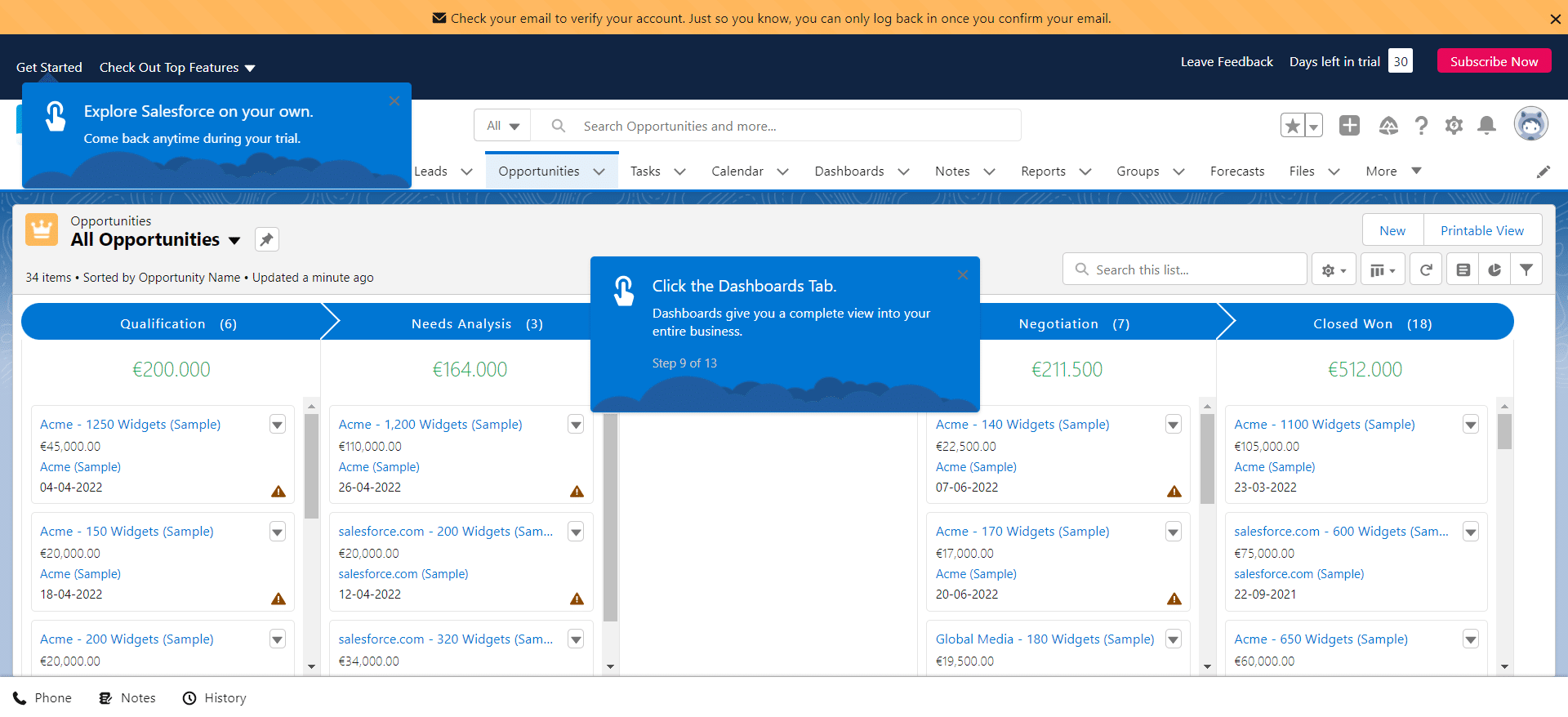This screenshot has height=717, width=1568.
Task: Open the Select list display menu
Action: pyautogui.click(x=1383, y=269)
